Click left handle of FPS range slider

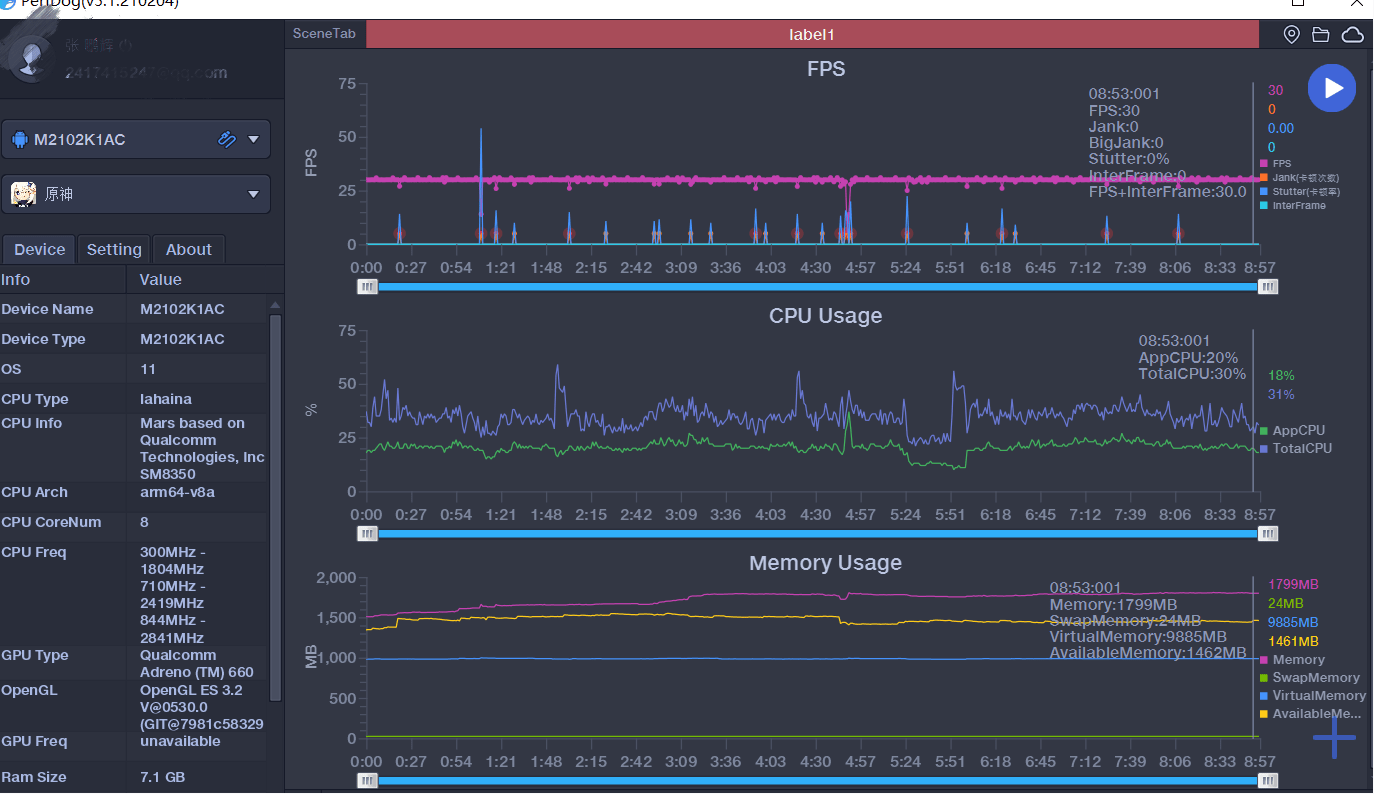[x=368, y=286]
